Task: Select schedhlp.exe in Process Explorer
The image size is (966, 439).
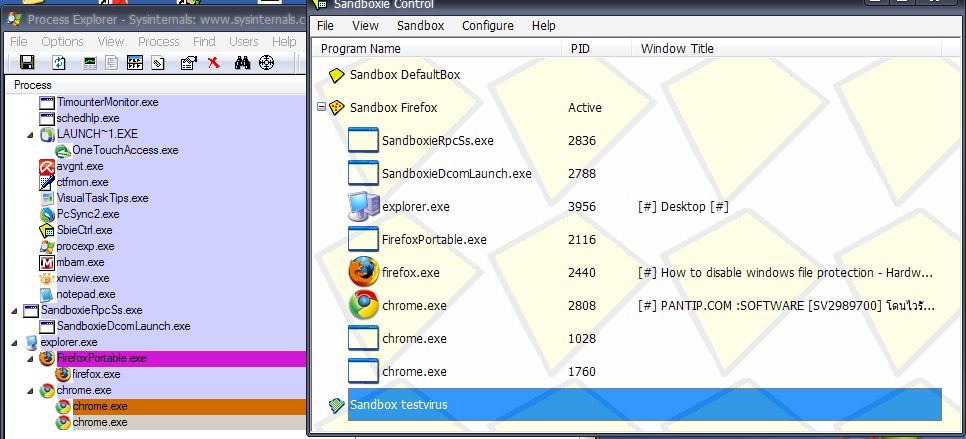Action: click(x=88, y=118)
